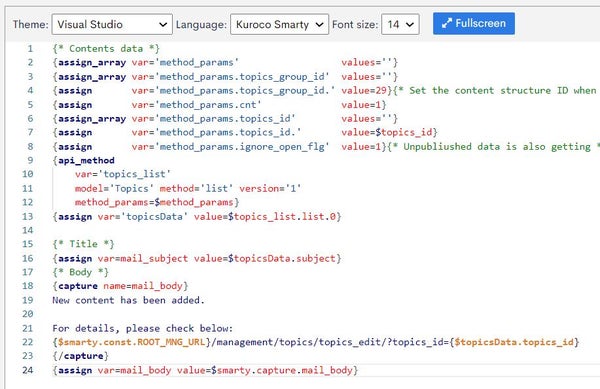Click 'method_params.topics_id' on line 6
Image resolution: width=600 pixels, height=389 pixels.
[225, 119]
